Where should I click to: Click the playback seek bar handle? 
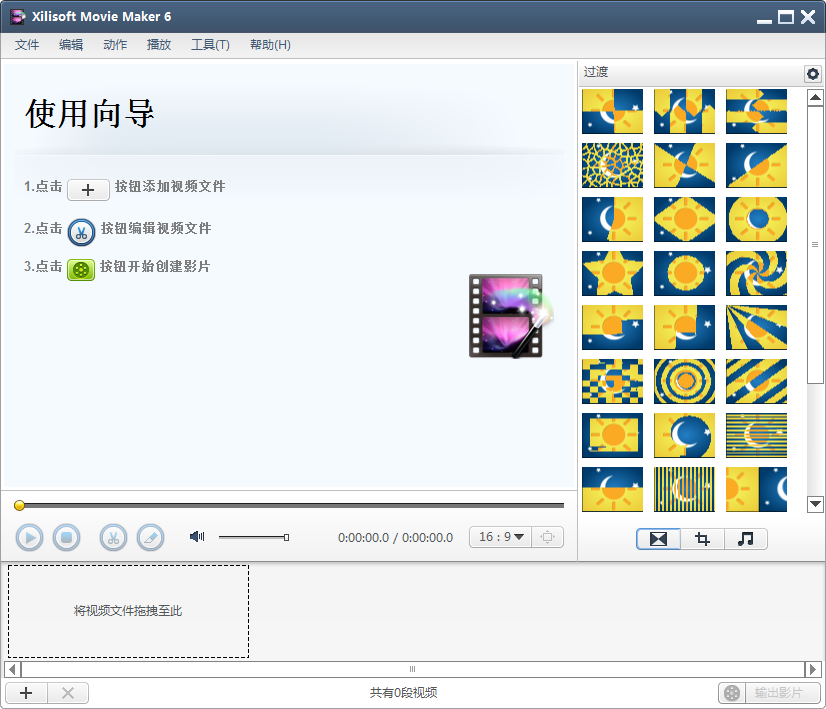pyautogui.click(x=19, y=506)
